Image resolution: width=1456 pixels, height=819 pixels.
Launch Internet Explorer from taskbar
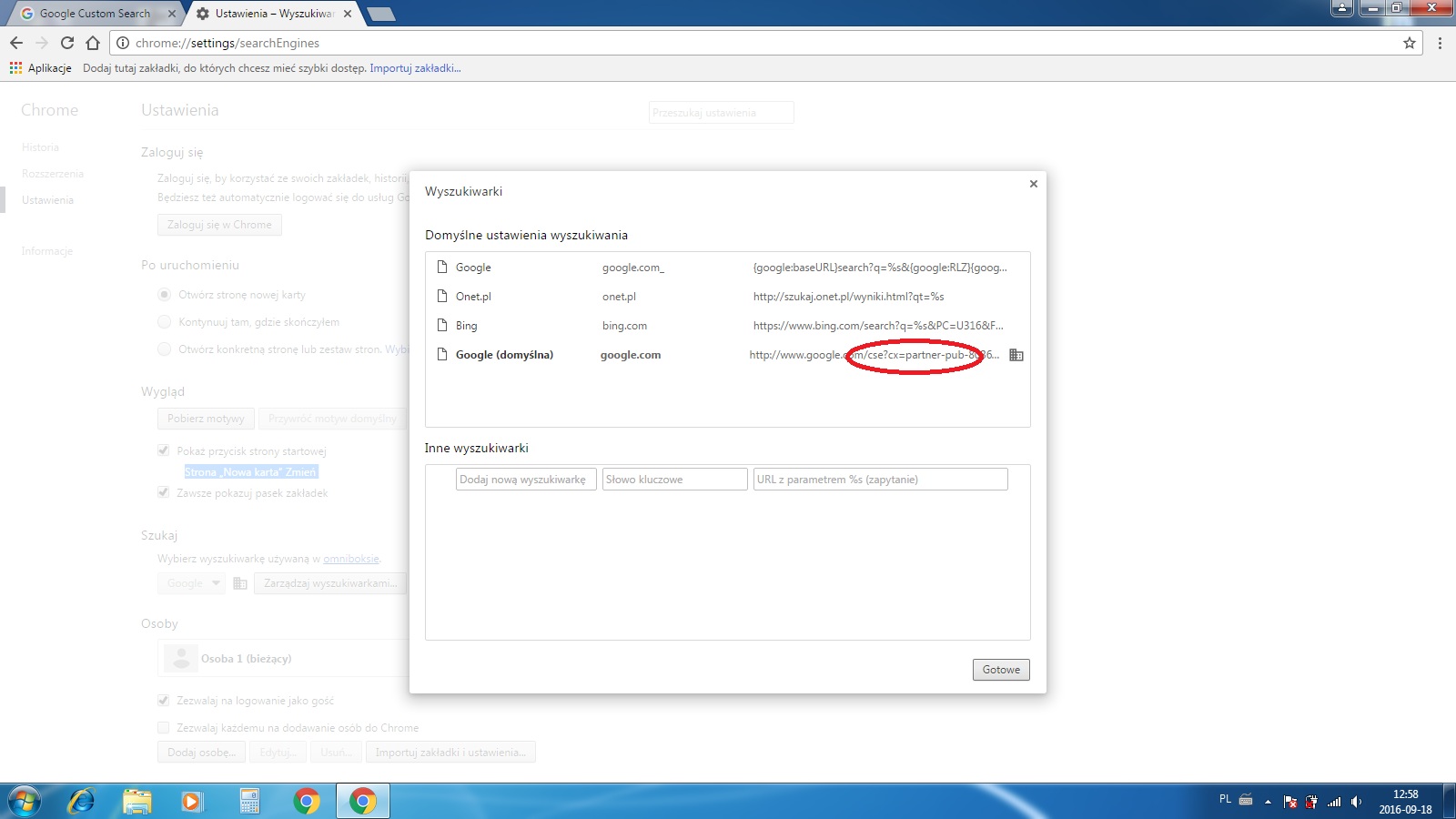click(82, 801)
